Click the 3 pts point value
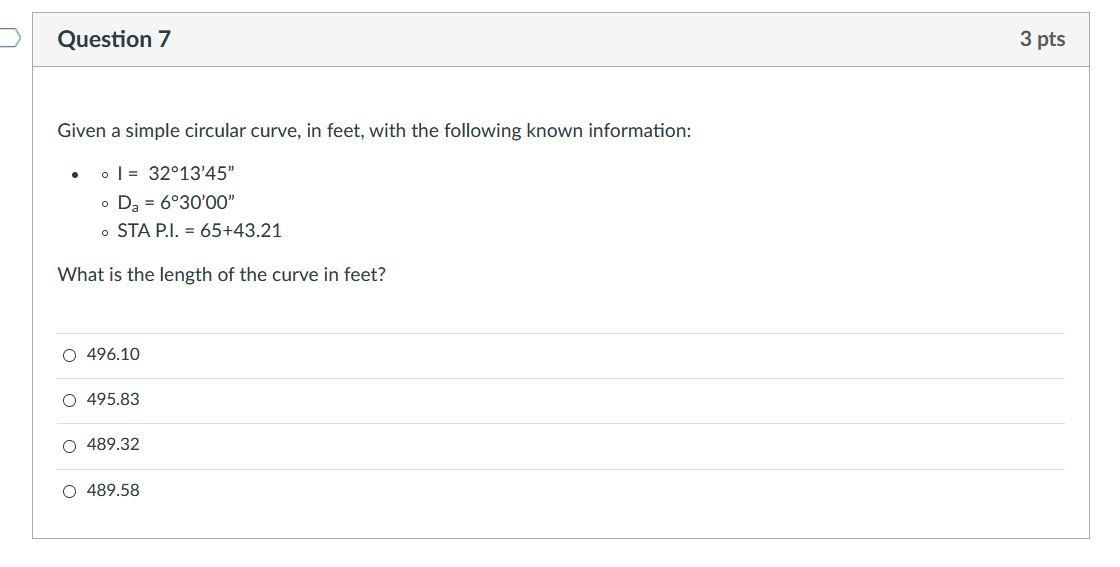This screenshot has height=567, width=1120. pos(1042,39)
